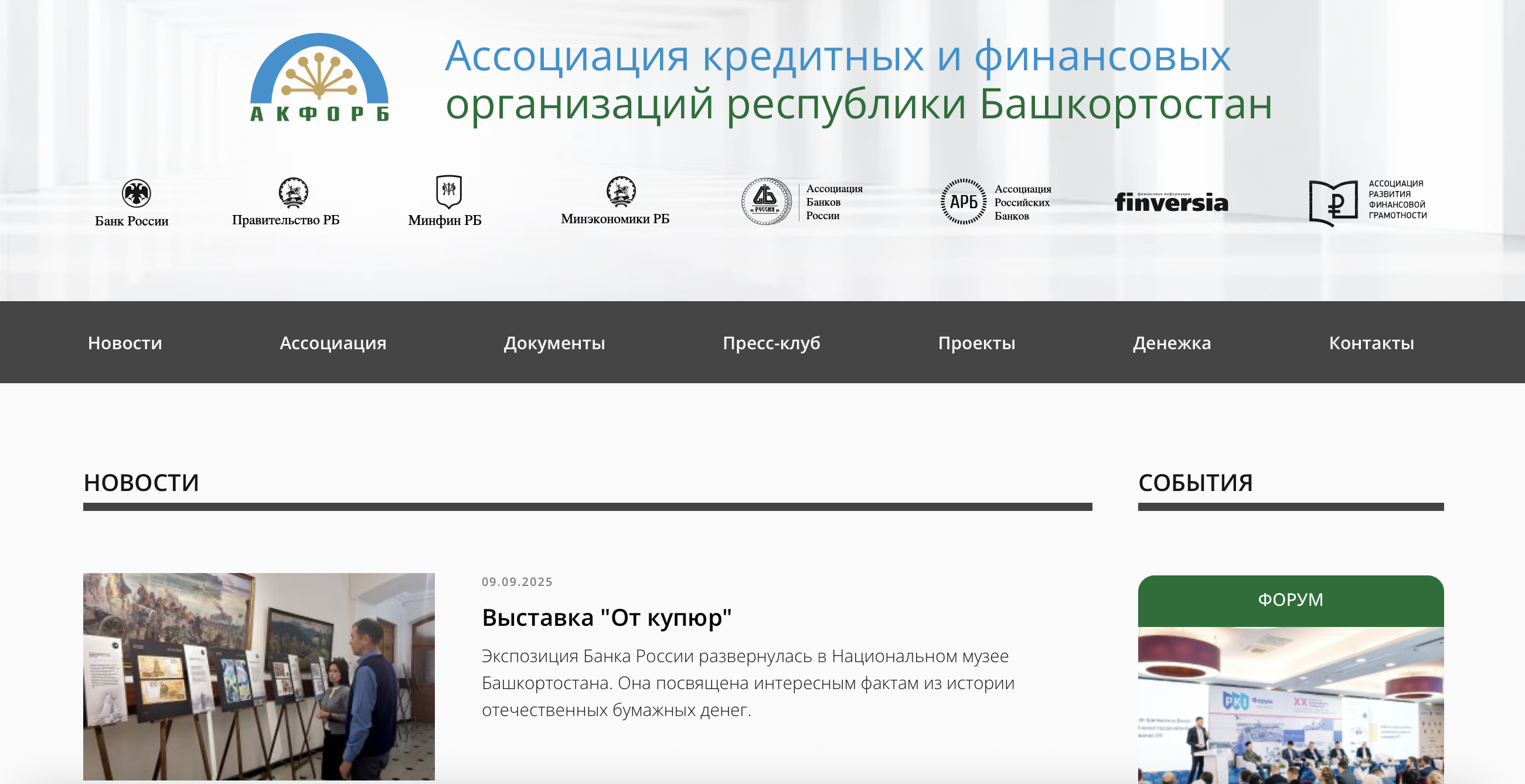Select the Ассоциация navigation item
1525x784 pixels.
point(333,343)
